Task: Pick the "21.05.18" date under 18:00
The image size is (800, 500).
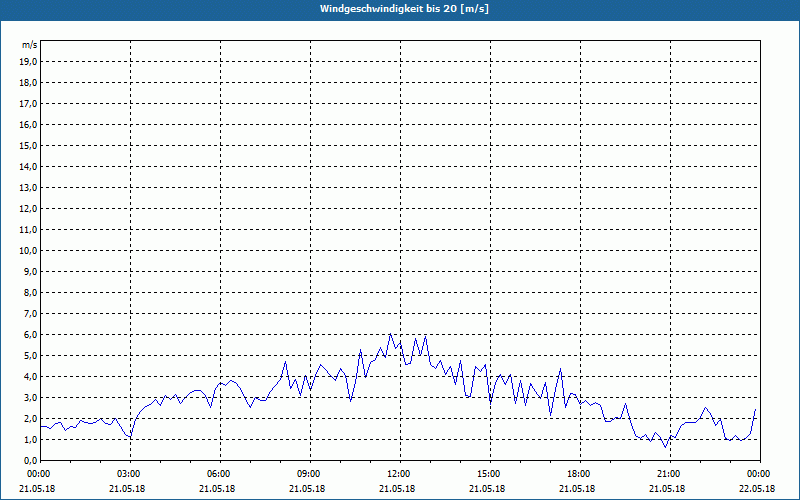Action: (577, 489)
